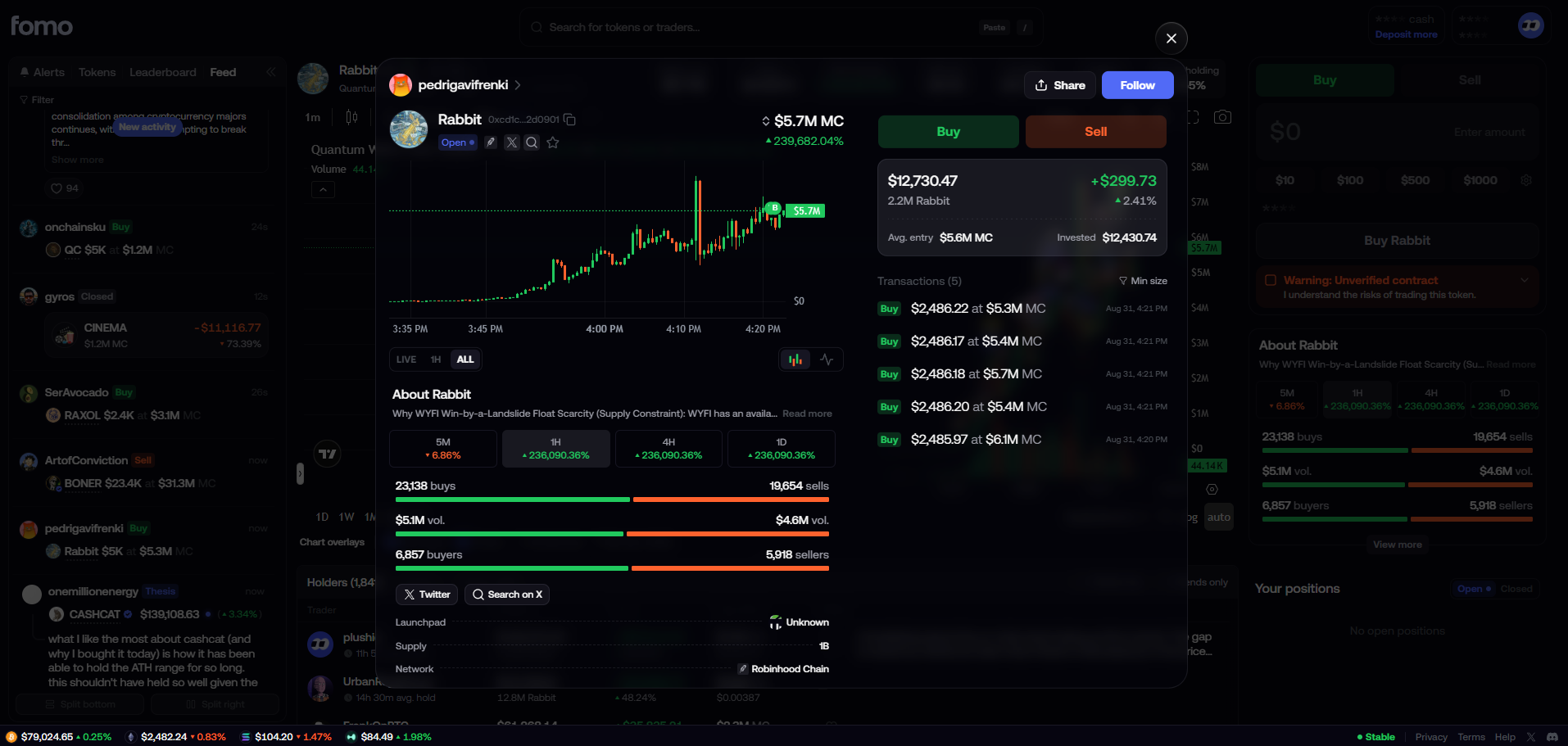
Task: Click pedrigavifrenki's cat avatar in modal
Action: pyautogui.click(x=401, y=84)
